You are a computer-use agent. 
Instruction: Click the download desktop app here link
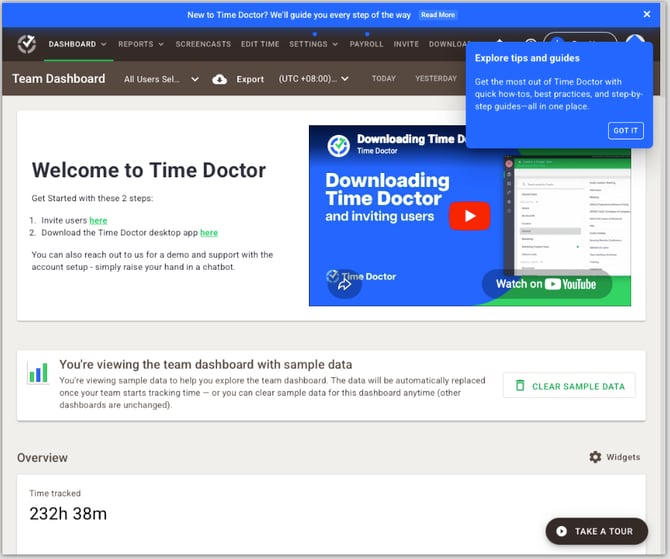[209, 233]
